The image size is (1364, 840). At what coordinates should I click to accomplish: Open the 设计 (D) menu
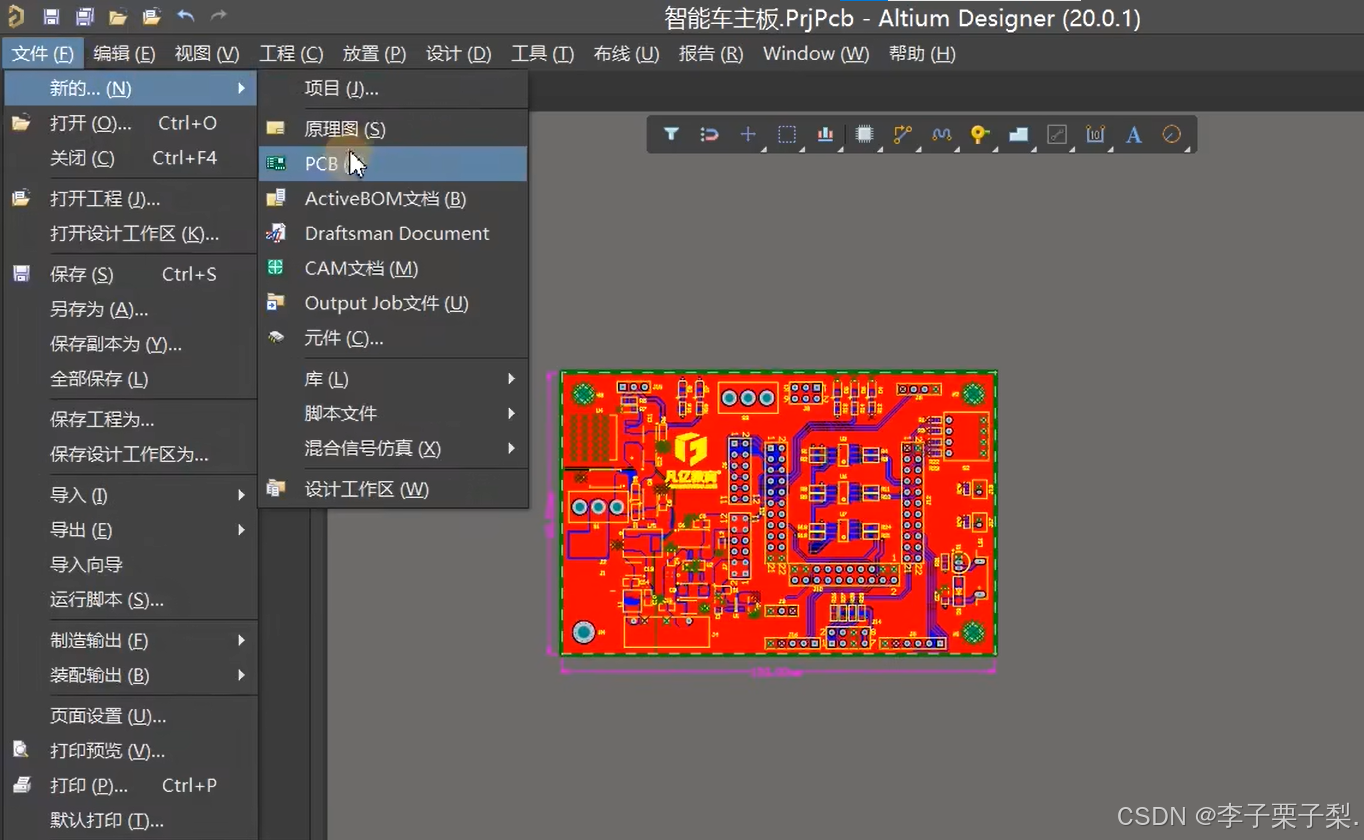(x=458, y=54)
